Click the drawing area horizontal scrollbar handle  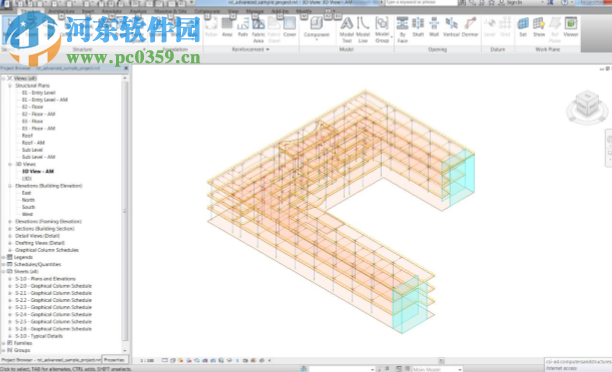coord(441,361)
